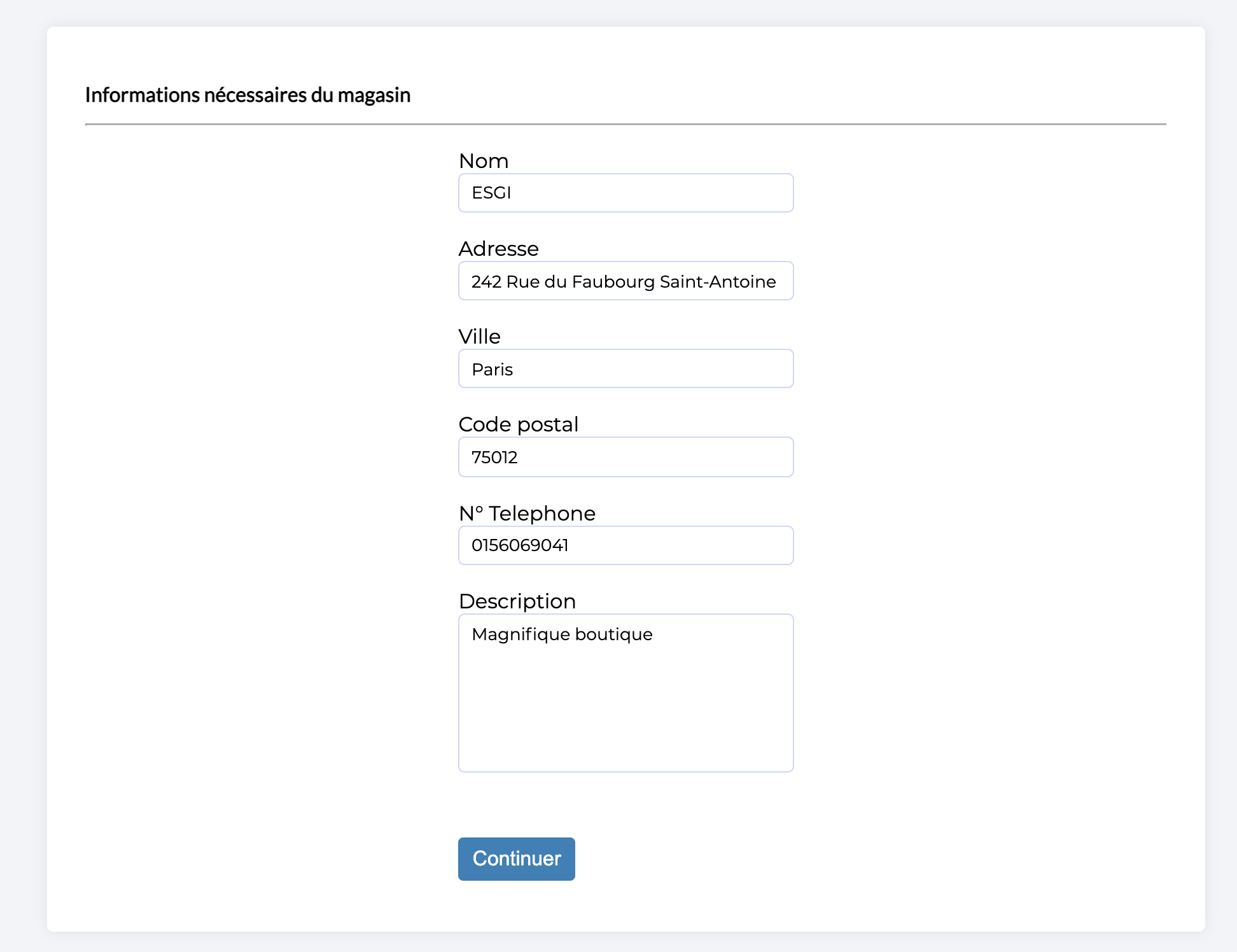Click on the 'Paris' city value

492,370
